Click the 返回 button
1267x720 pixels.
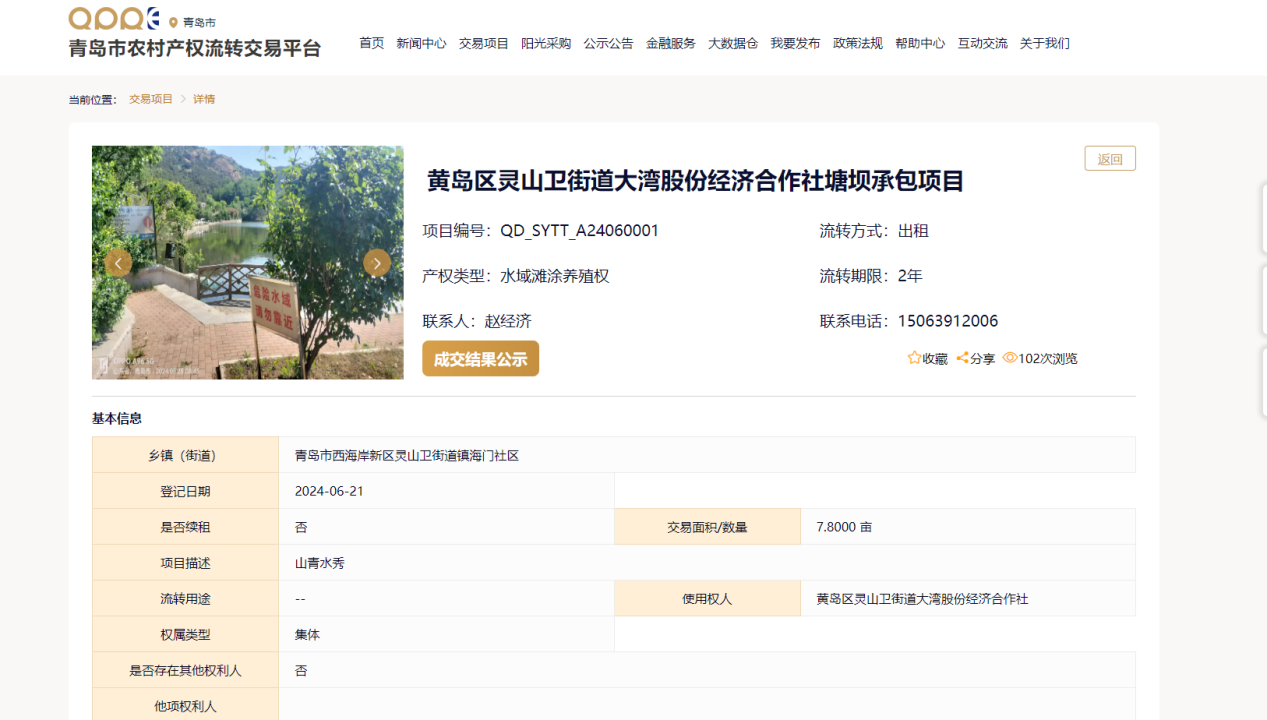tap(1110, 159)
